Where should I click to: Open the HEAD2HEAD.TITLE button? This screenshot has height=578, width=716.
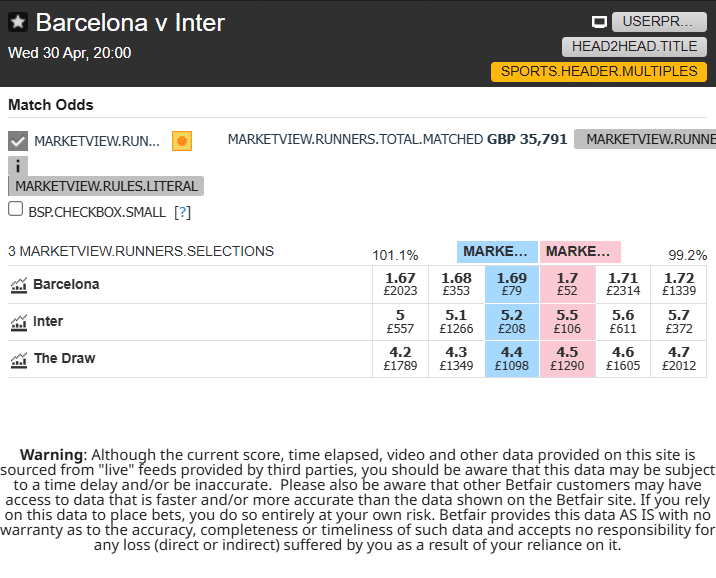[x=634, y=46]
